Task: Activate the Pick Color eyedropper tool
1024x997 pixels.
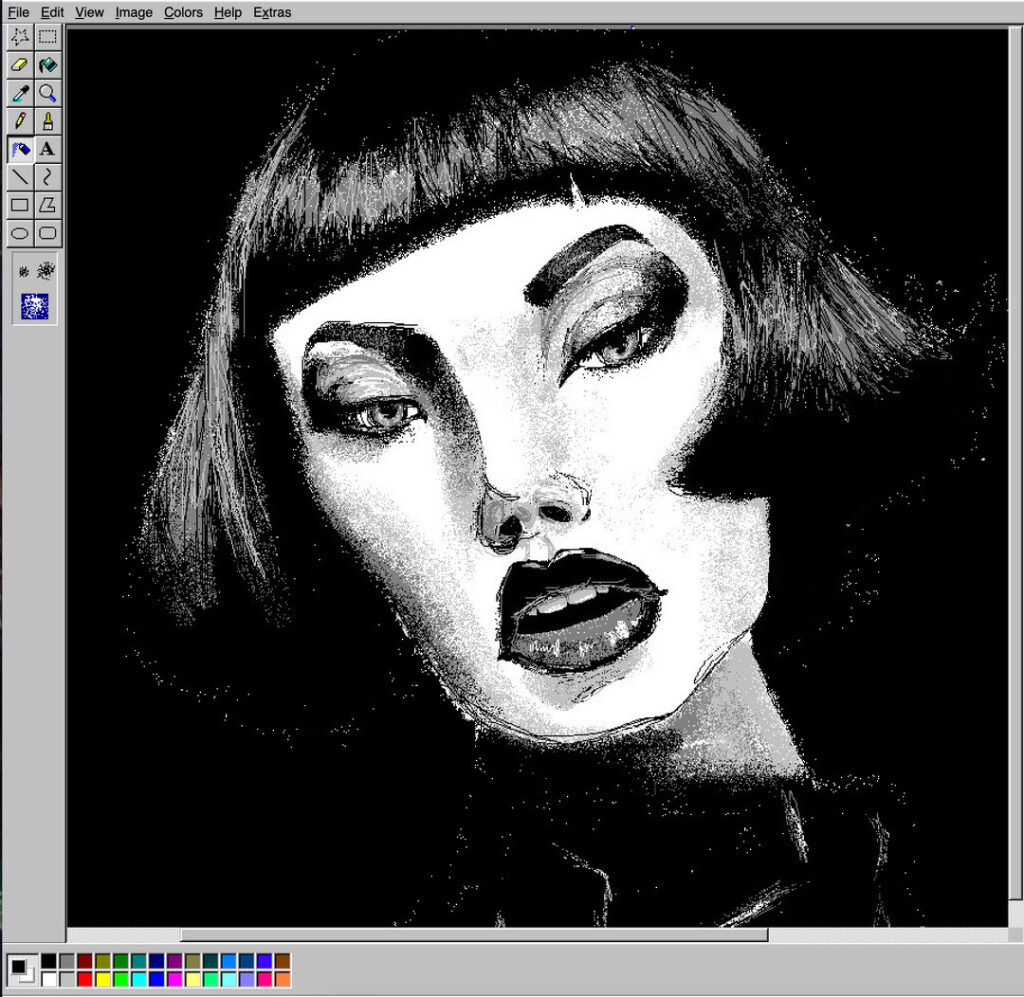Action: [19, 93]
